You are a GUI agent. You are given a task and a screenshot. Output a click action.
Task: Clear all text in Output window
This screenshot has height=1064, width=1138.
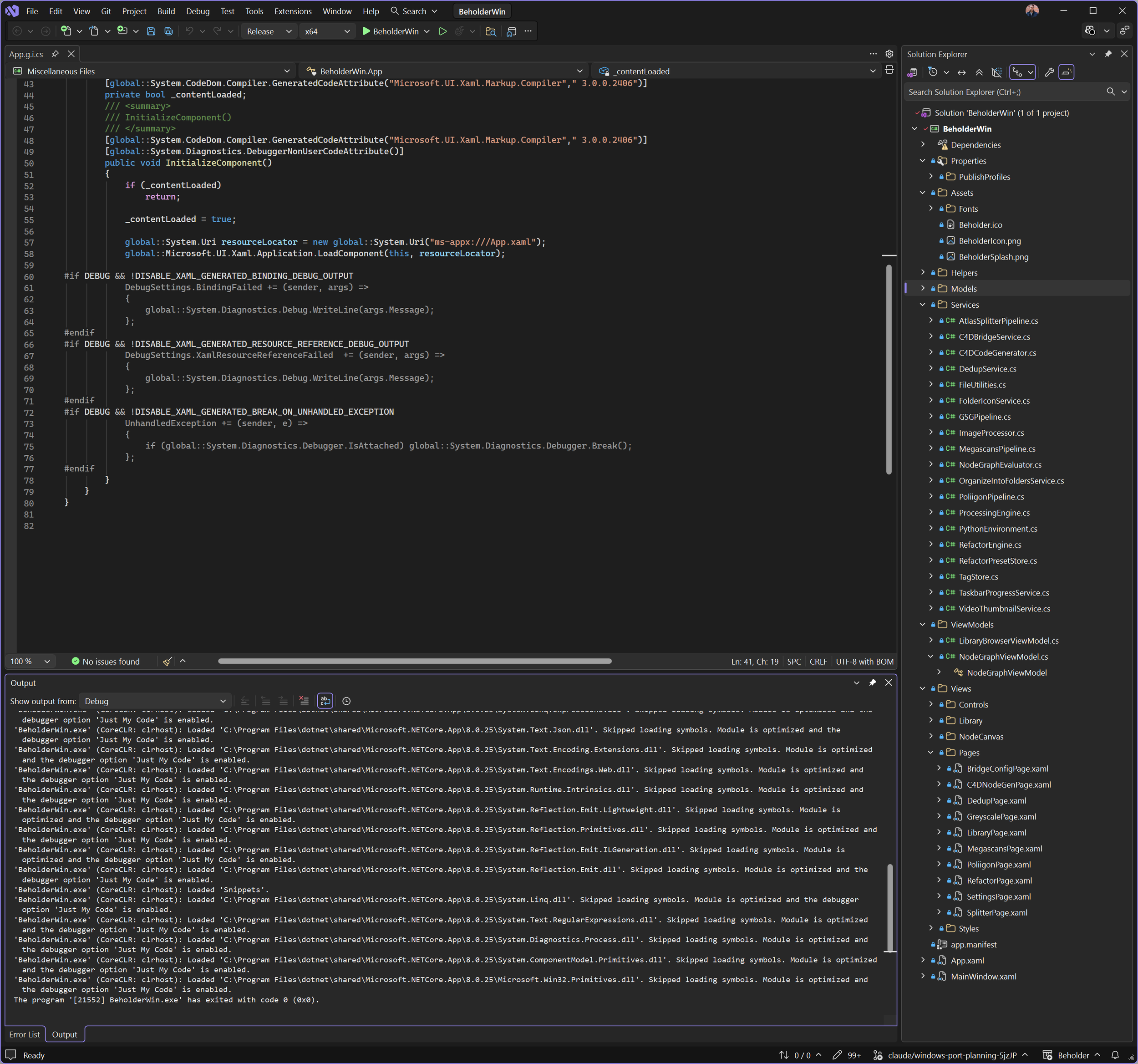click(x=304, y=701)
